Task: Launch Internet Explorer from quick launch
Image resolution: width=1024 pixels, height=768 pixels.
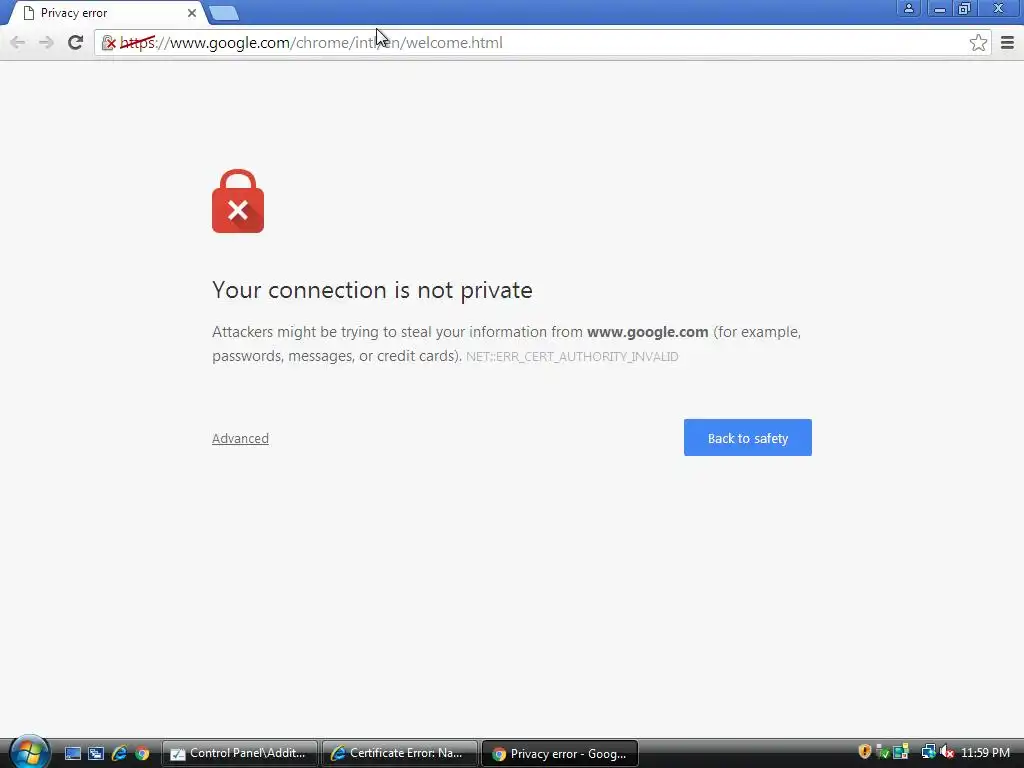Action: pyautogui.click(x=119, y=753)
